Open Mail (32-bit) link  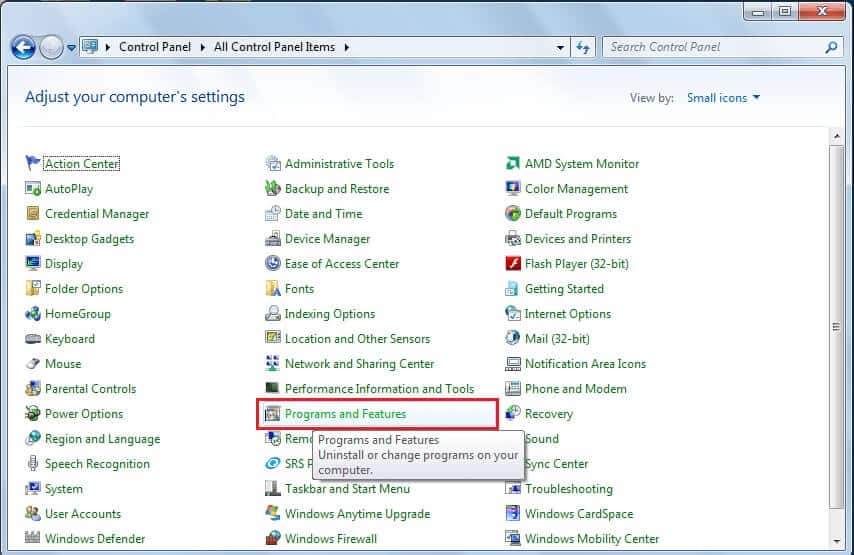557,339
